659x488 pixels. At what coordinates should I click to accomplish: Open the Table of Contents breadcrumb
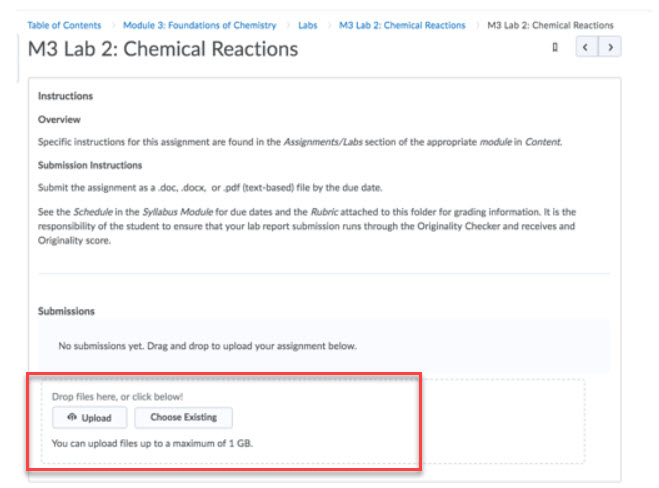pos(64,25)
